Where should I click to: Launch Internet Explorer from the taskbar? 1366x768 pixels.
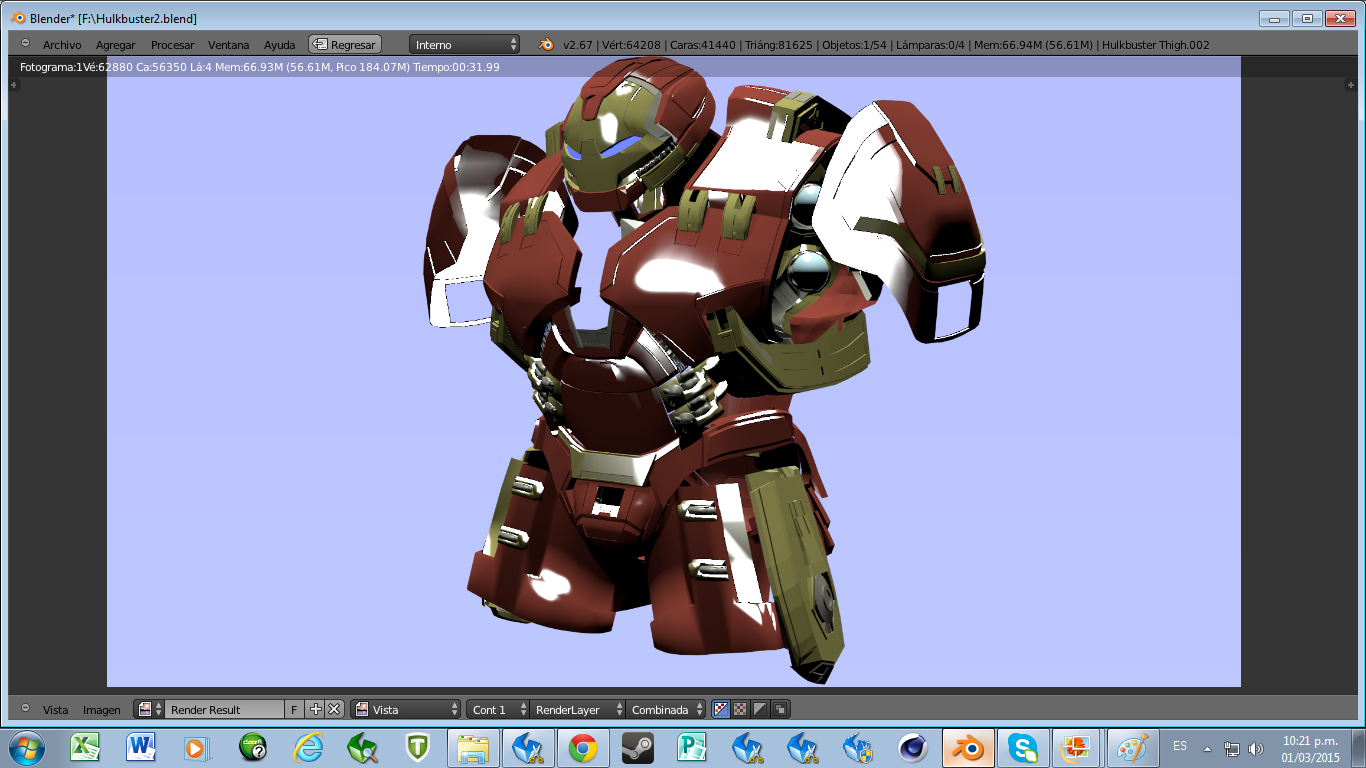point(309,748)
